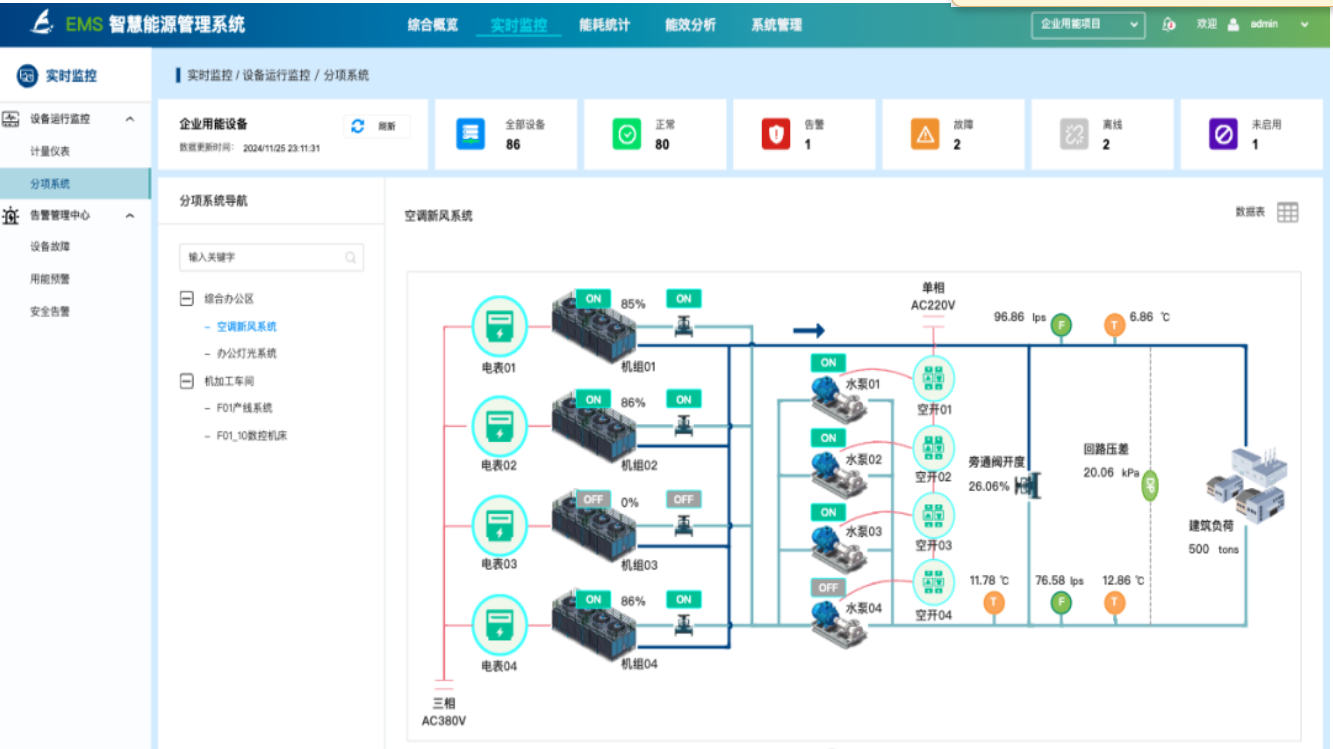This screenshot has height=749, width=1333.
Task: Switch to the 能耗统计 tab
Action: click(x=604, y=25)
